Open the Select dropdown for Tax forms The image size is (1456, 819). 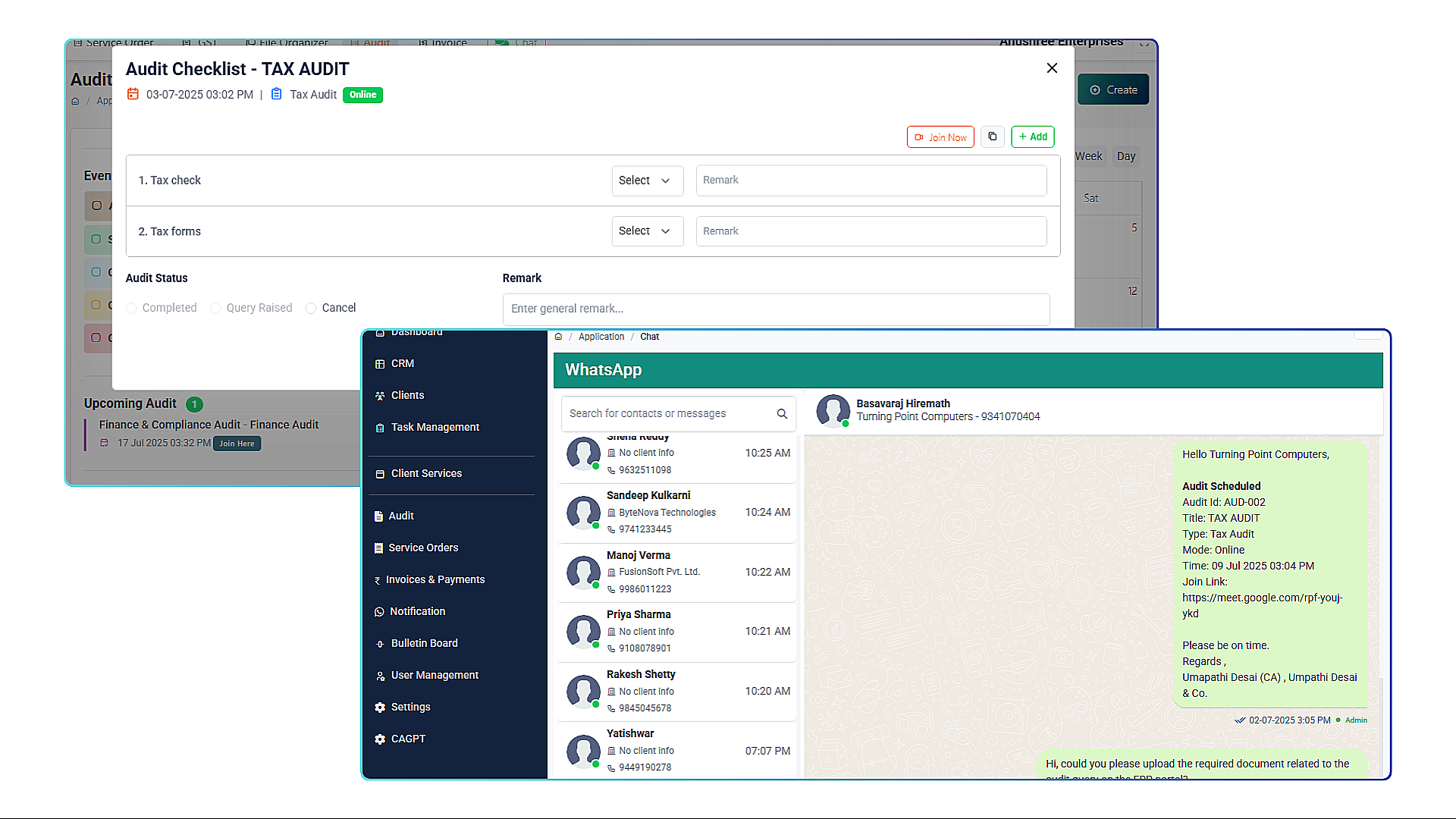(x=647, y=231)
